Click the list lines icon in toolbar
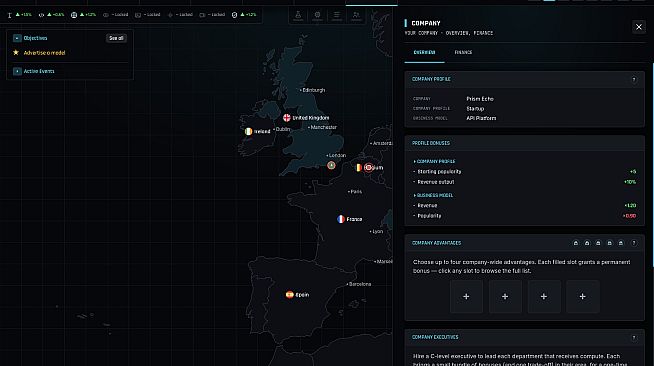Image resolution: width=654 pixels, height=366 pixels. click(337, 15)
